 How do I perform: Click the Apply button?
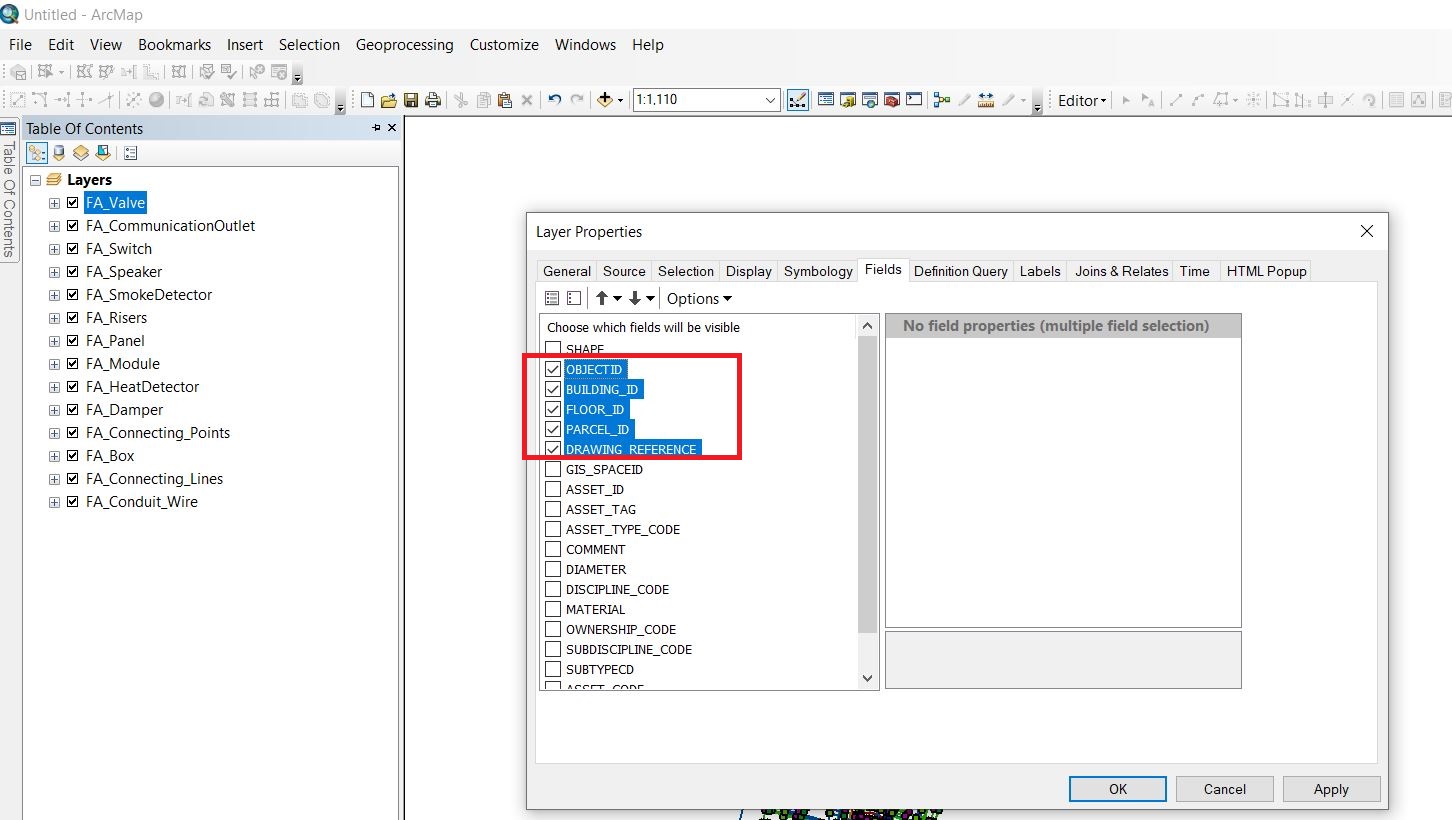[1331, 789]
